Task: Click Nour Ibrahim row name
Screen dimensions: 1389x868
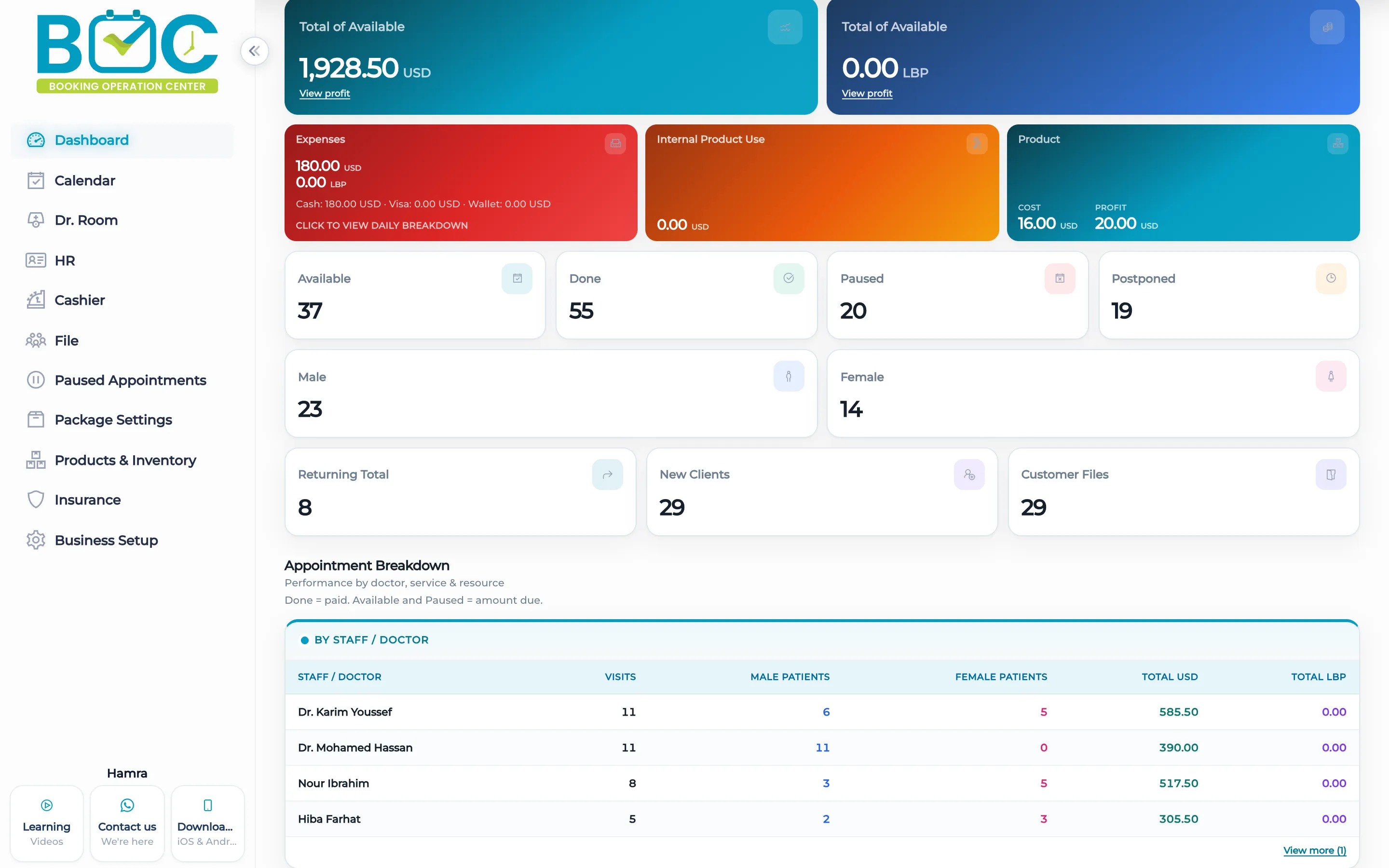Action: point(333,783)
